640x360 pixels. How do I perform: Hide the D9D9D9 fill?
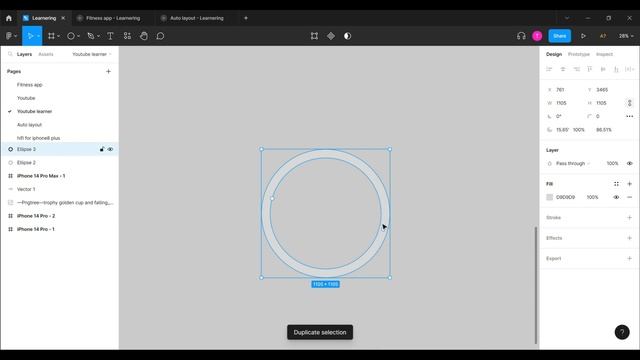616,197
